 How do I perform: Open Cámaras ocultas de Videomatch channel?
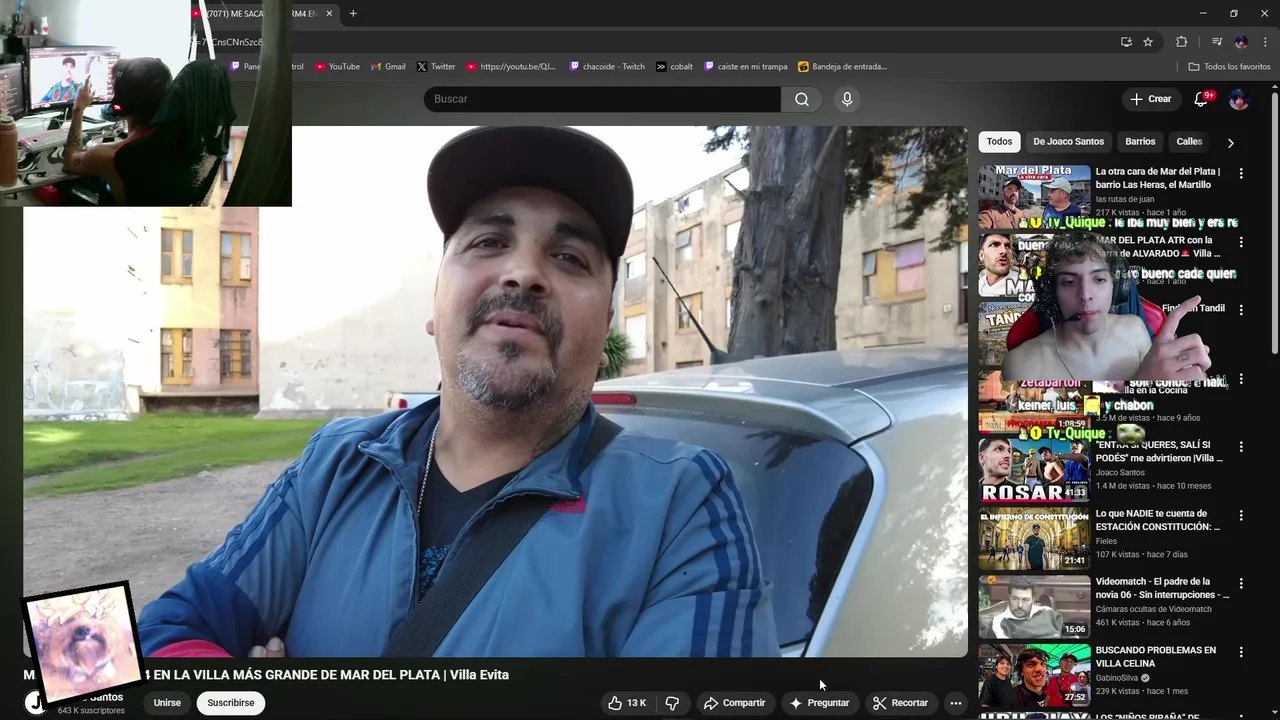[1153, 609]
